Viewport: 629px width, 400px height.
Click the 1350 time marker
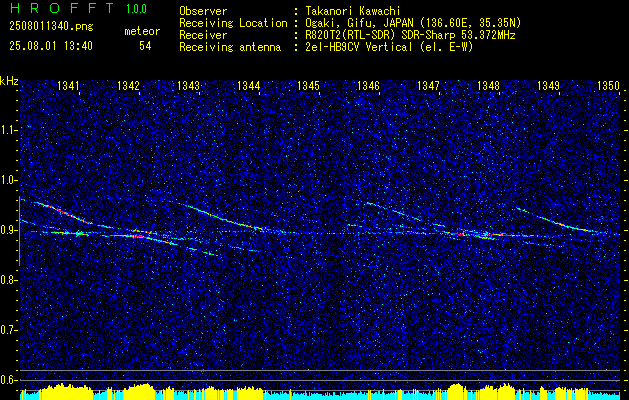(609, 85)
